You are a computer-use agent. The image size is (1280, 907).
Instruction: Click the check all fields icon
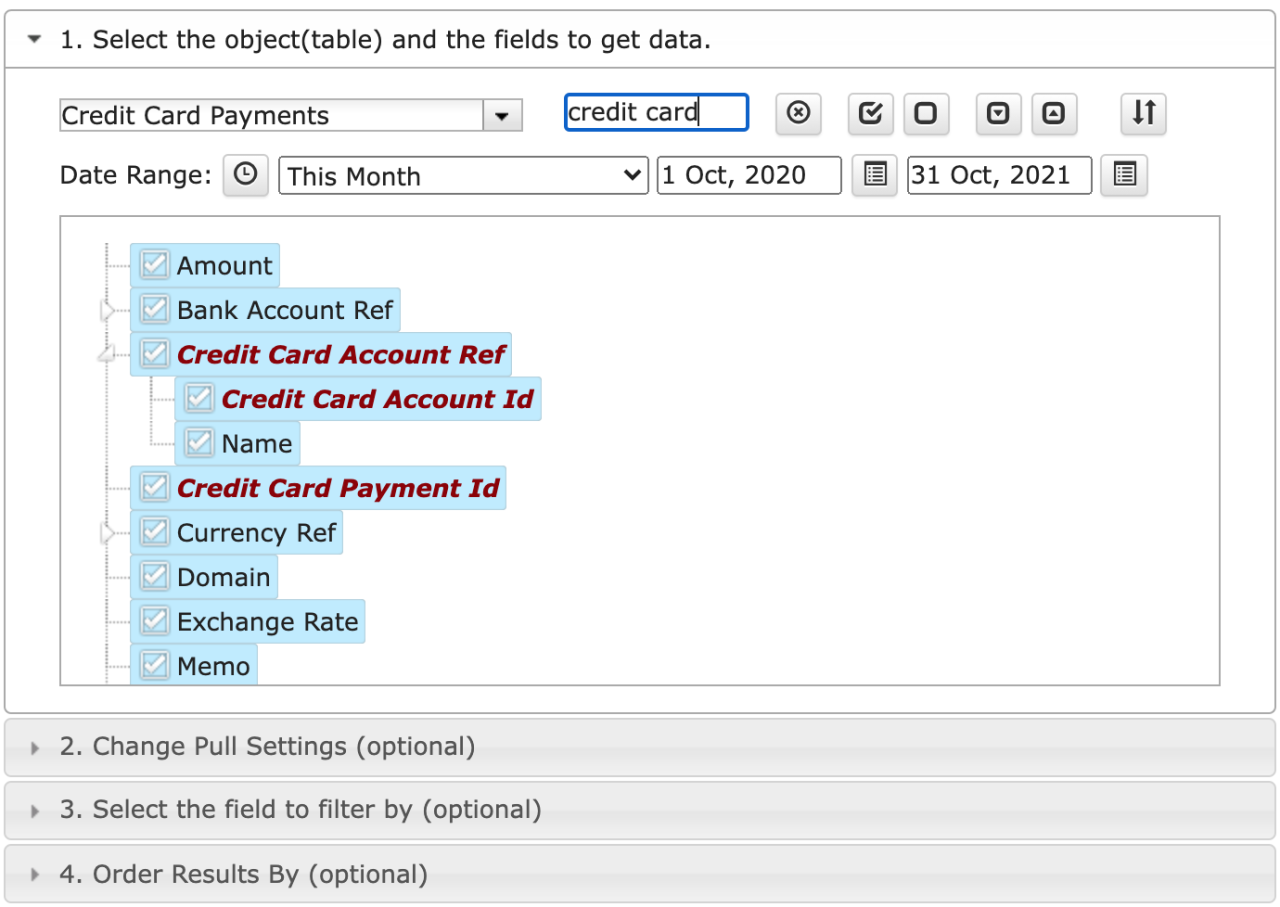point(870,113)
